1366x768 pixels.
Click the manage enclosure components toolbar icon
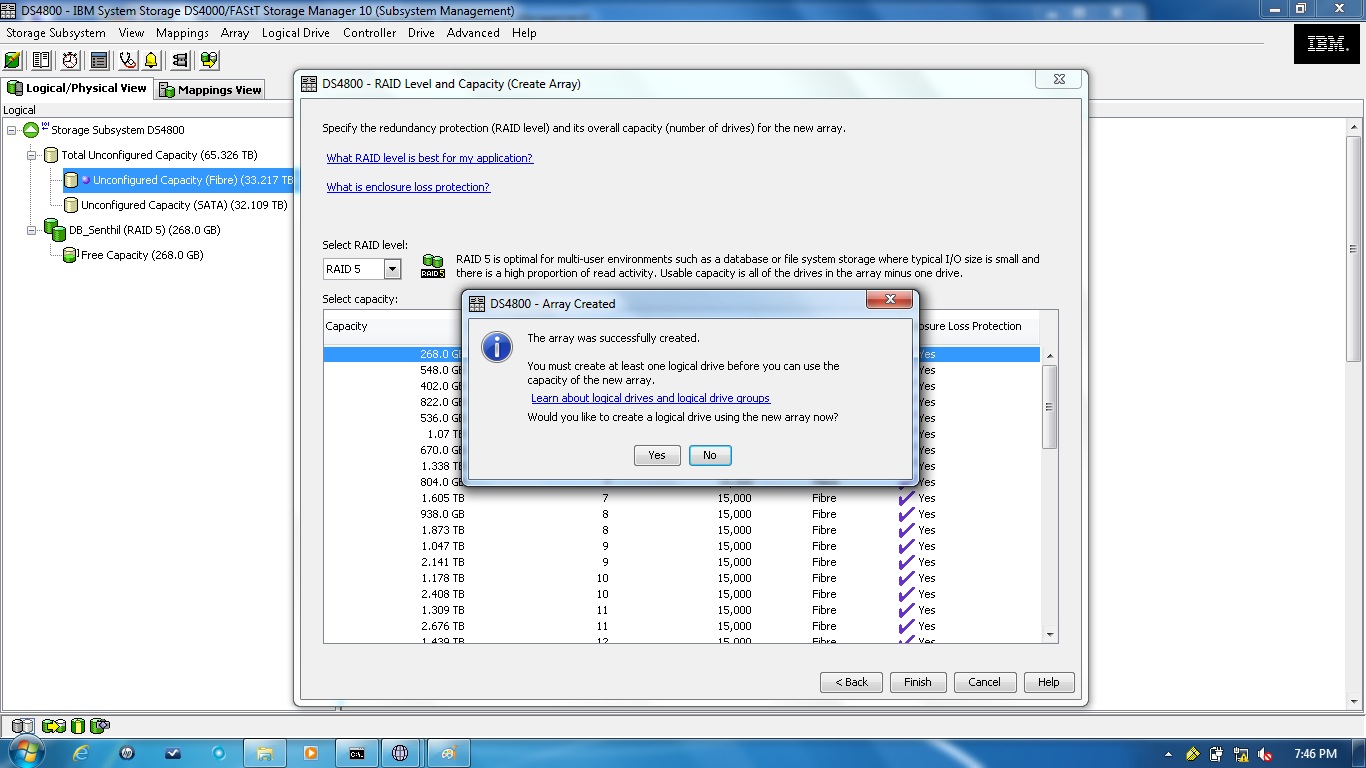209,60
